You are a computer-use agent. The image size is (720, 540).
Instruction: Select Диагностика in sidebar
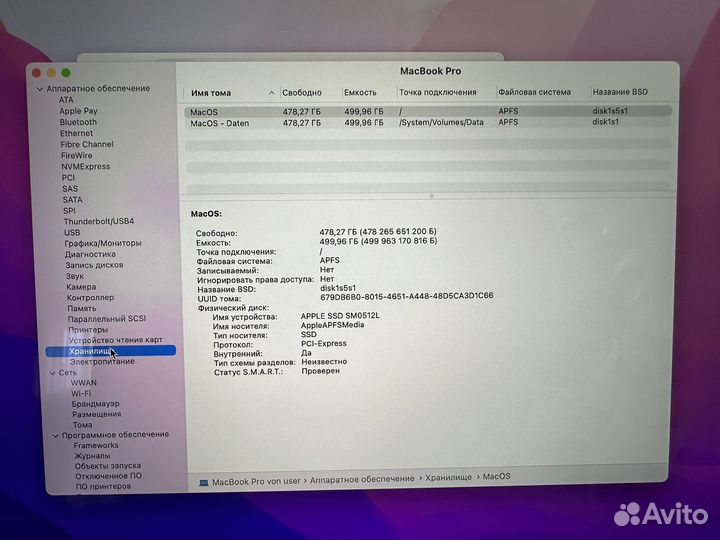(x=90, y=254)
